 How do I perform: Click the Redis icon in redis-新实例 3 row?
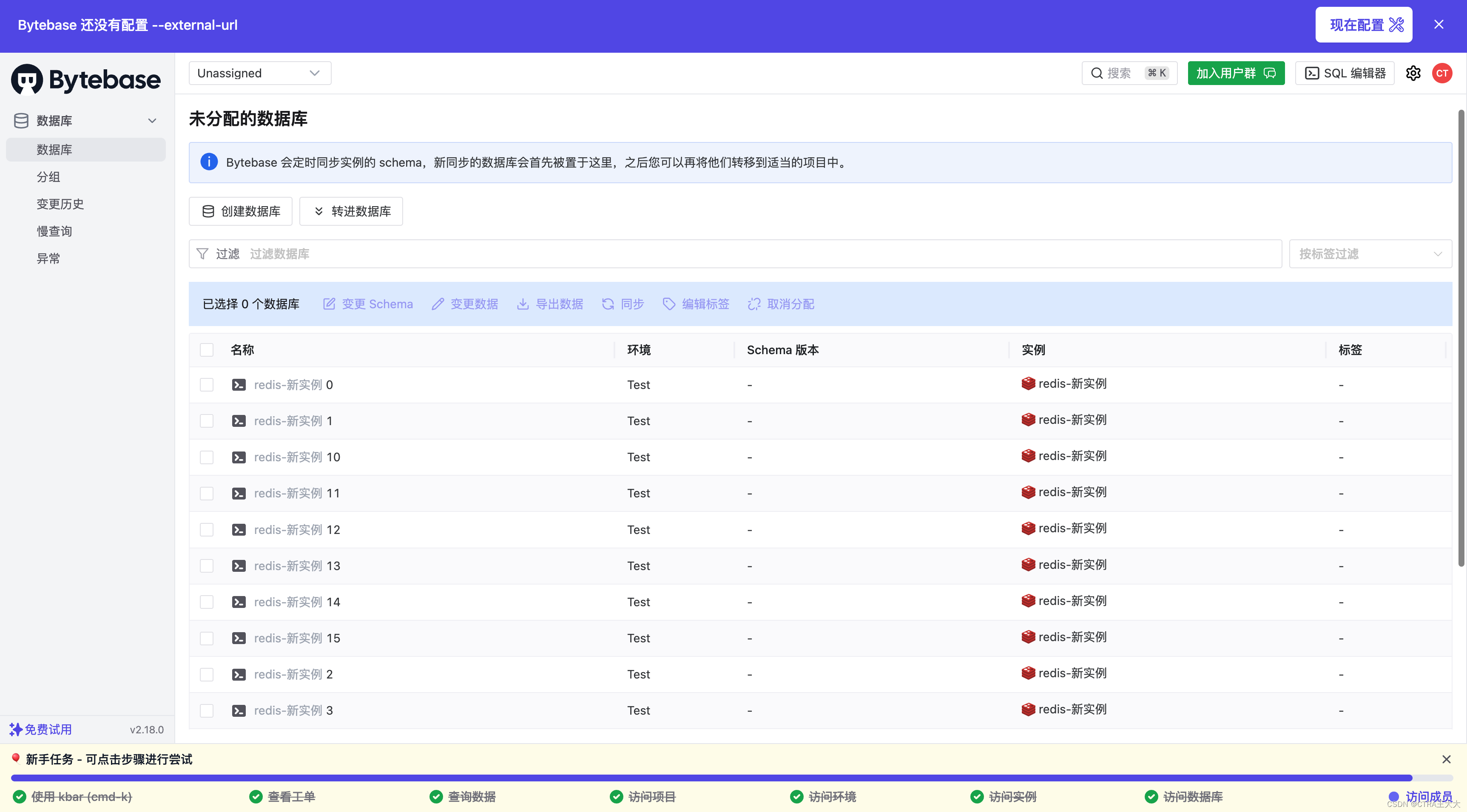[1028, 709]
